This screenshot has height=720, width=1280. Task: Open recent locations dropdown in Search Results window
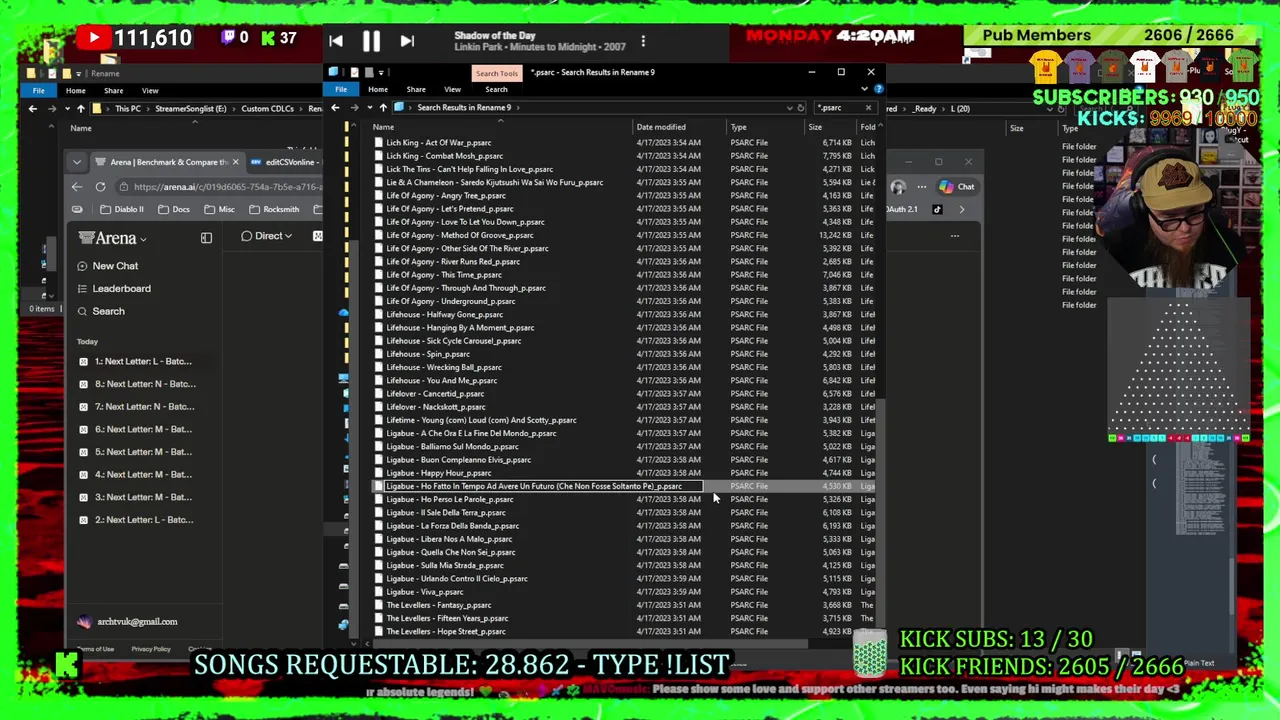coord(370,107)
